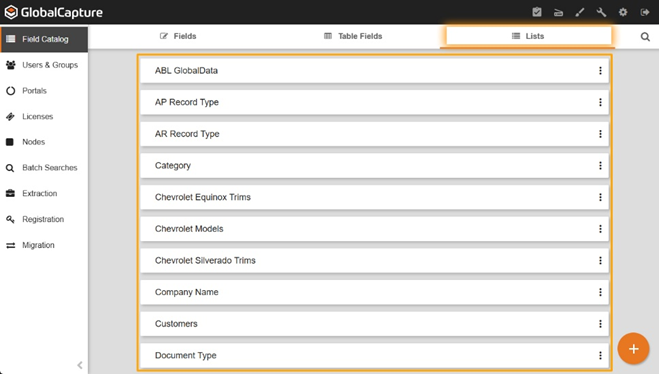This screenshot has height=374, width=659.
Task: Click the brush design icon in header
Action: click(580, 13)
